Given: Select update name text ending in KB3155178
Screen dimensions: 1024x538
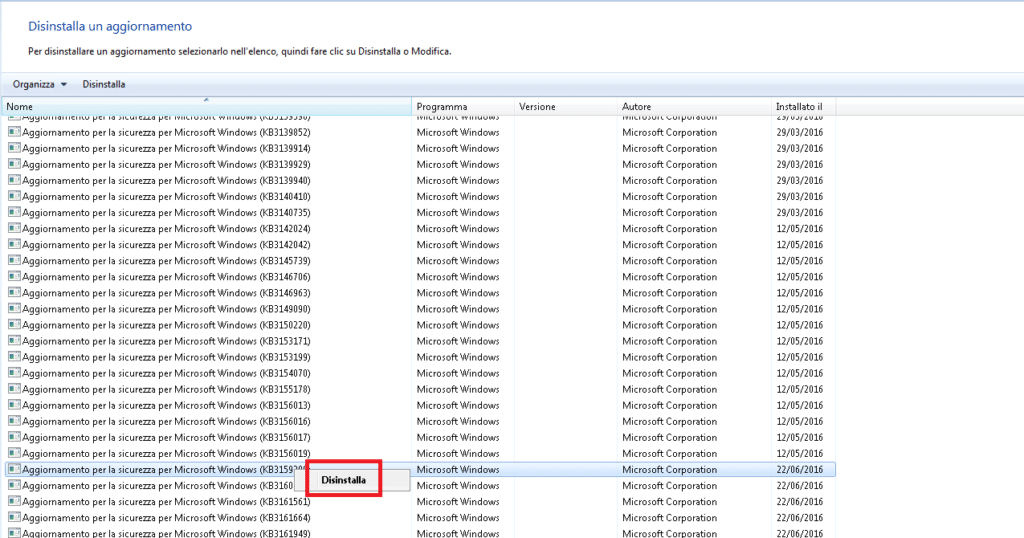Looking at the screenshot, I should (167, 389).
